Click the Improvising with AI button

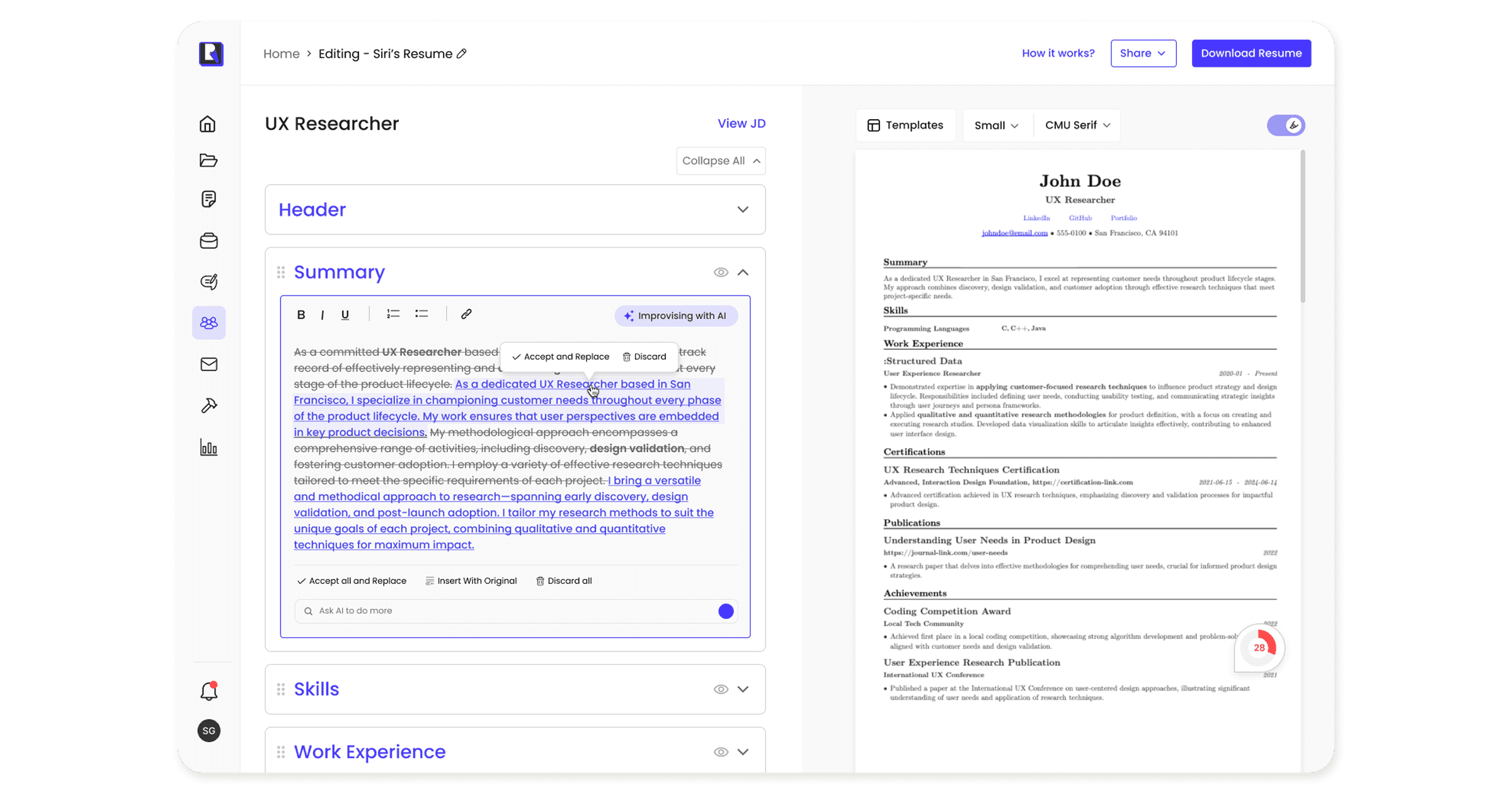[x=675, y=316]
